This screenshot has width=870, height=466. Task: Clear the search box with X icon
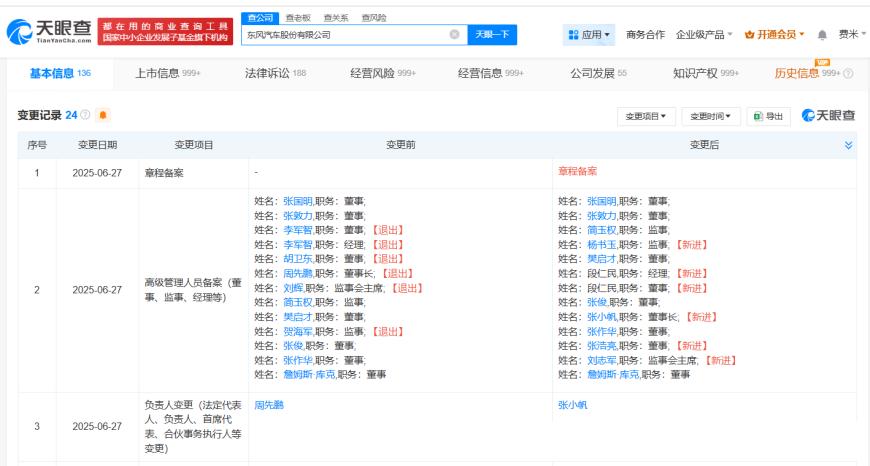pos(454,34)
